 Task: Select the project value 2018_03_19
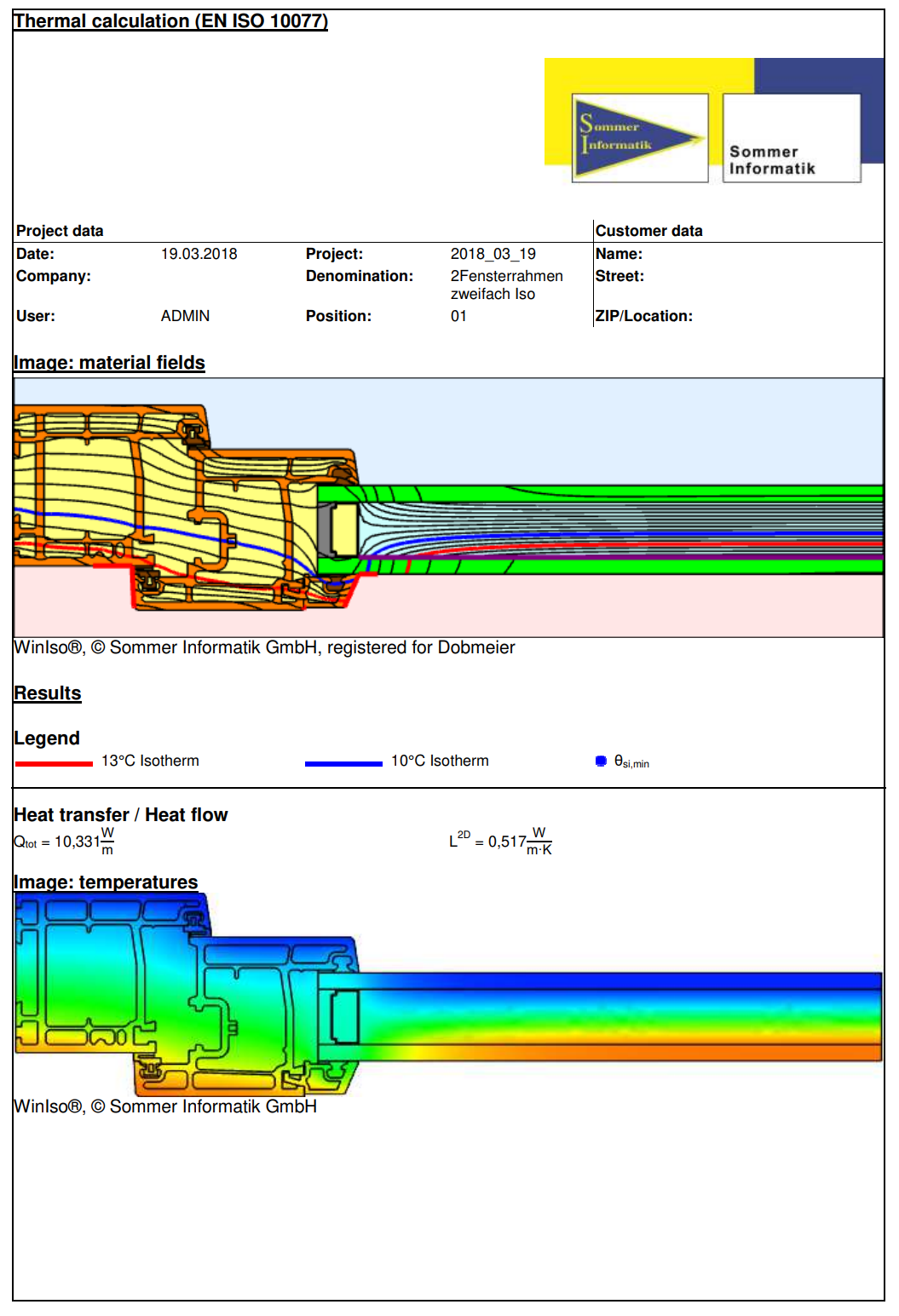[493, 254]
